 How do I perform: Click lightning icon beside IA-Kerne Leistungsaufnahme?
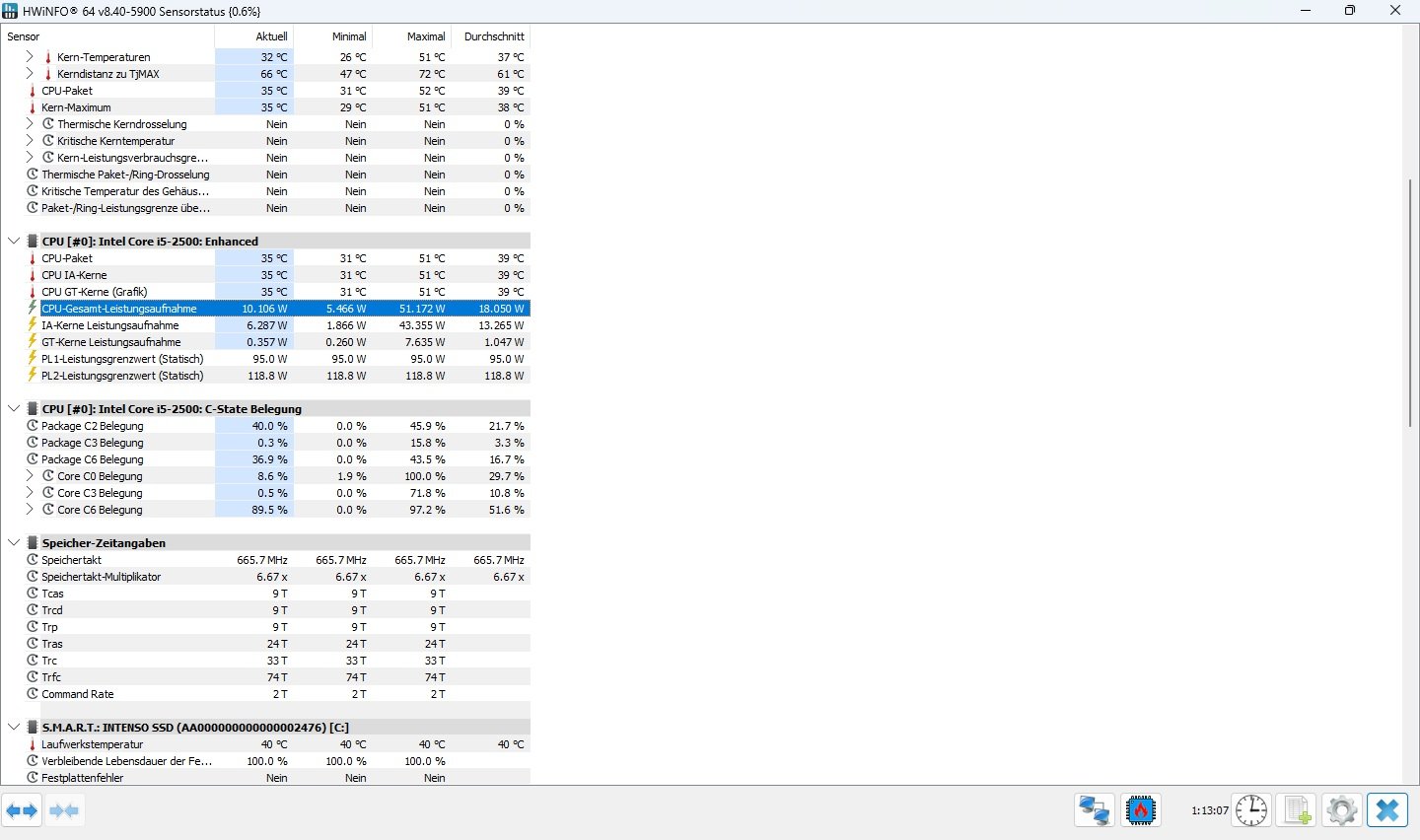(33, 325)
